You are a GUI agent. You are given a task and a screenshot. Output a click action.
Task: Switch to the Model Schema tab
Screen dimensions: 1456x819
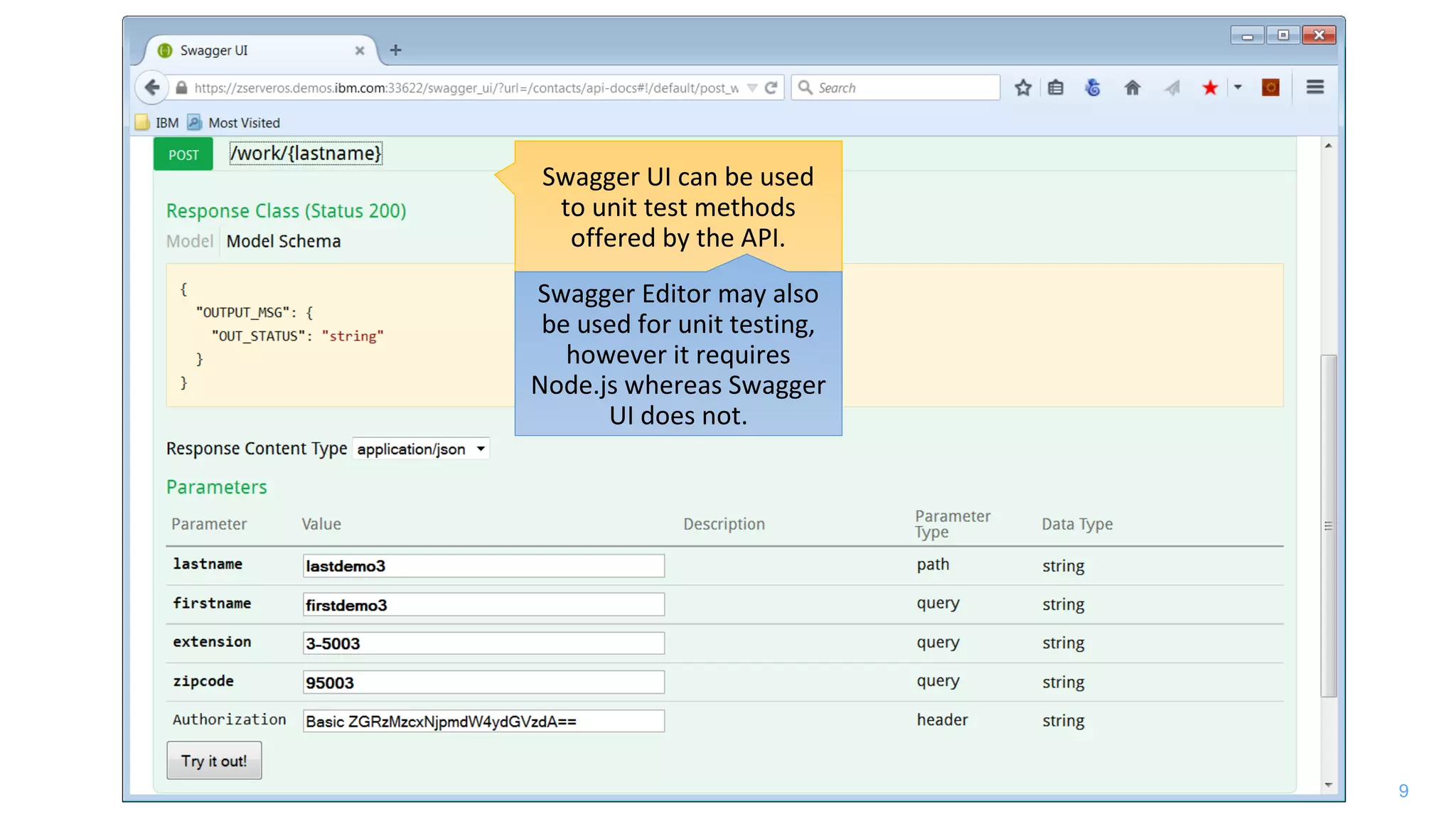coord(283,241)
